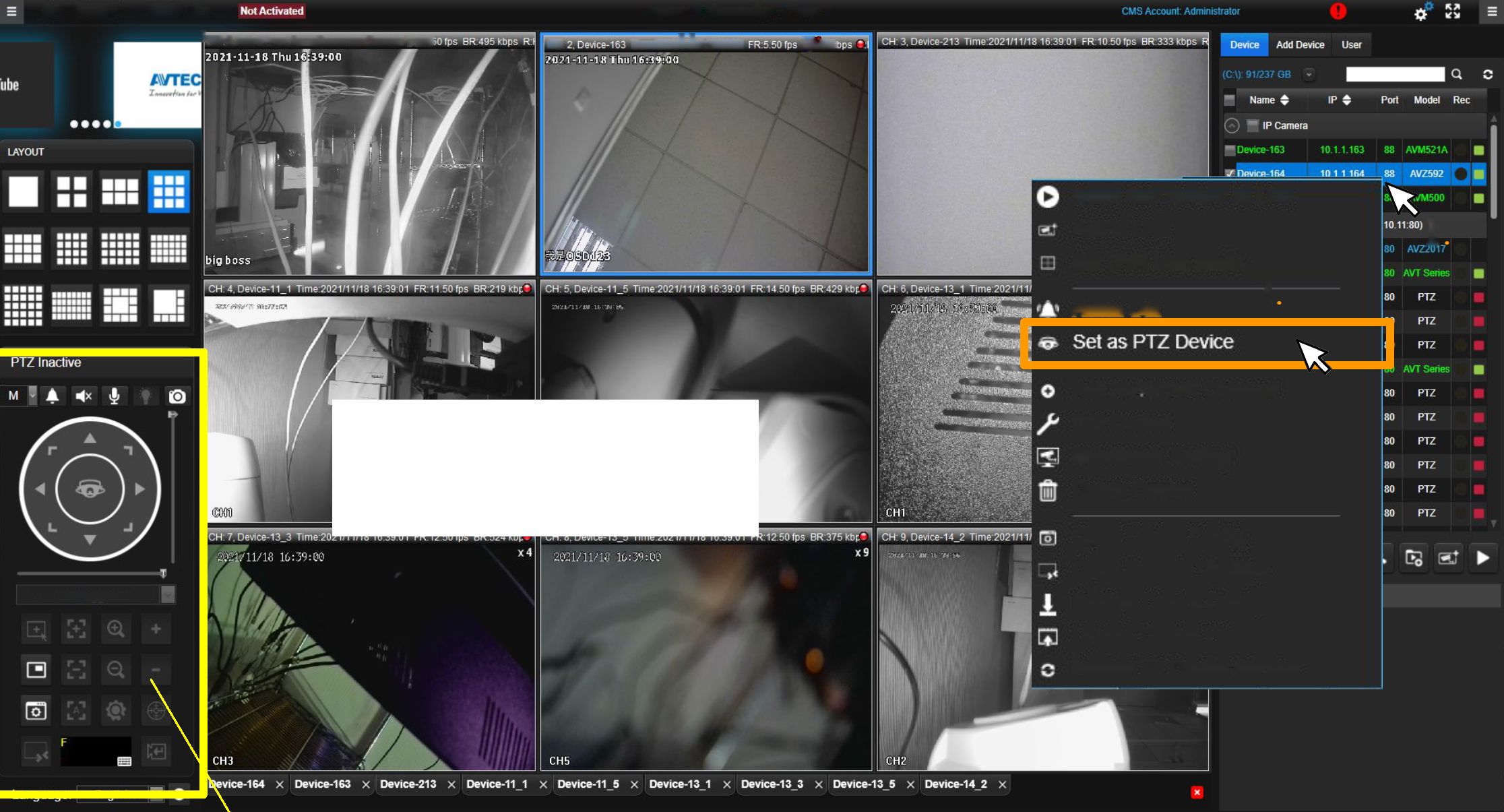This screenshot has width=1504, height=812.
Task: Click the trash delete icon in context menu
Action: 1047,491
